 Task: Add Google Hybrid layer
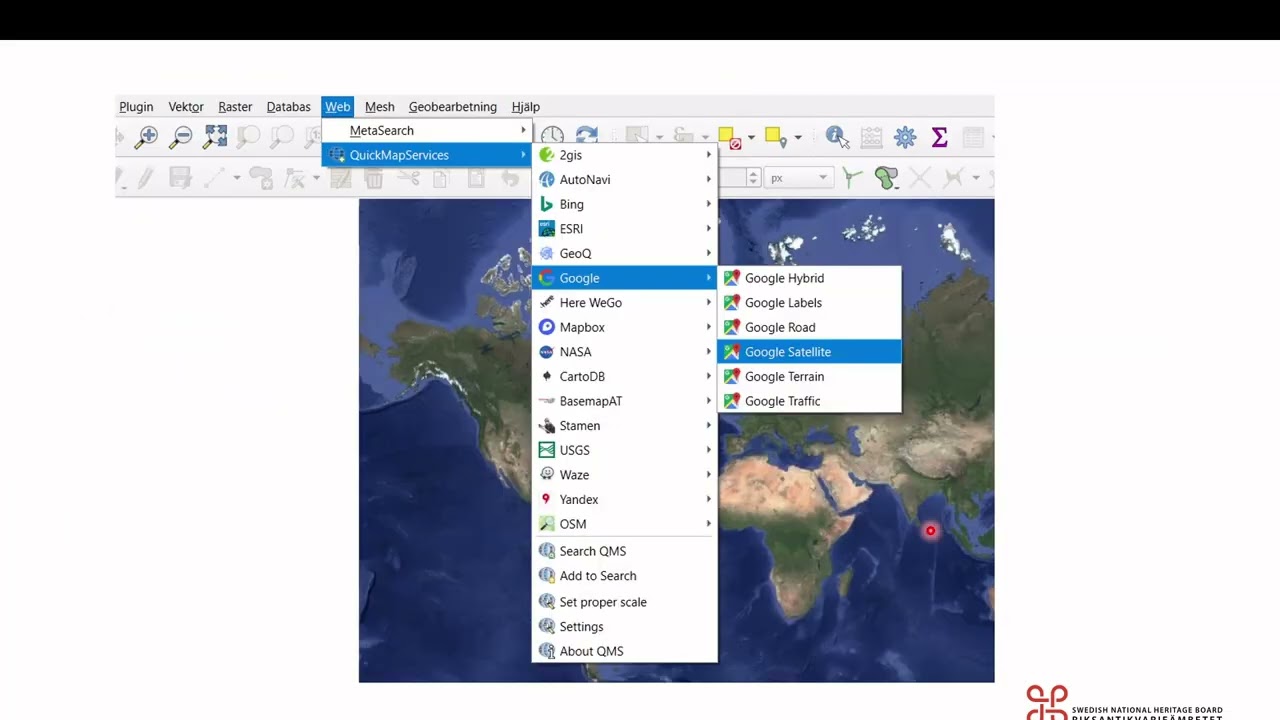pos(809,278)
